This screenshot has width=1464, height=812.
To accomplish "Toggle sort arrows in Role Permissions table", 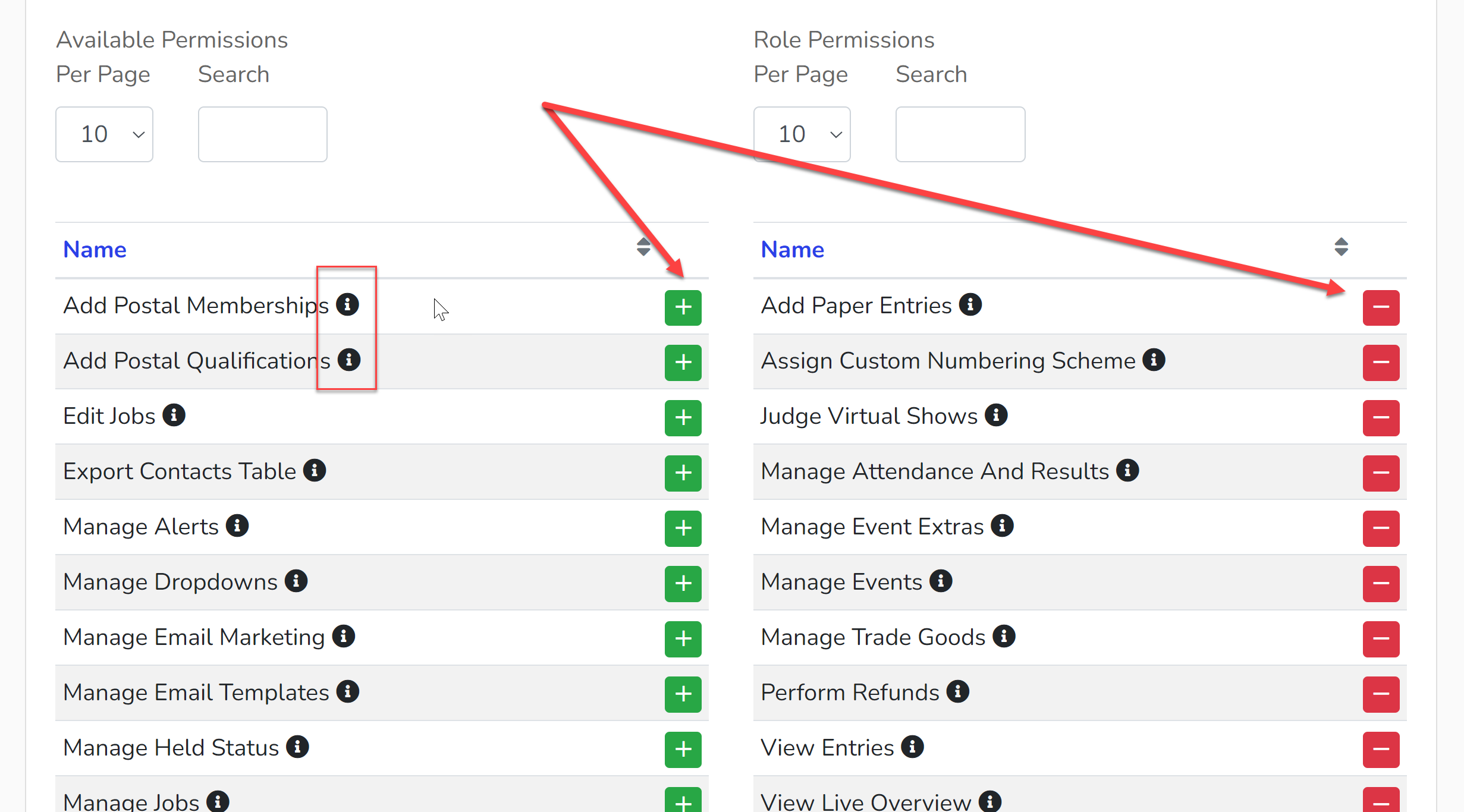I will tap(1341, 247).
